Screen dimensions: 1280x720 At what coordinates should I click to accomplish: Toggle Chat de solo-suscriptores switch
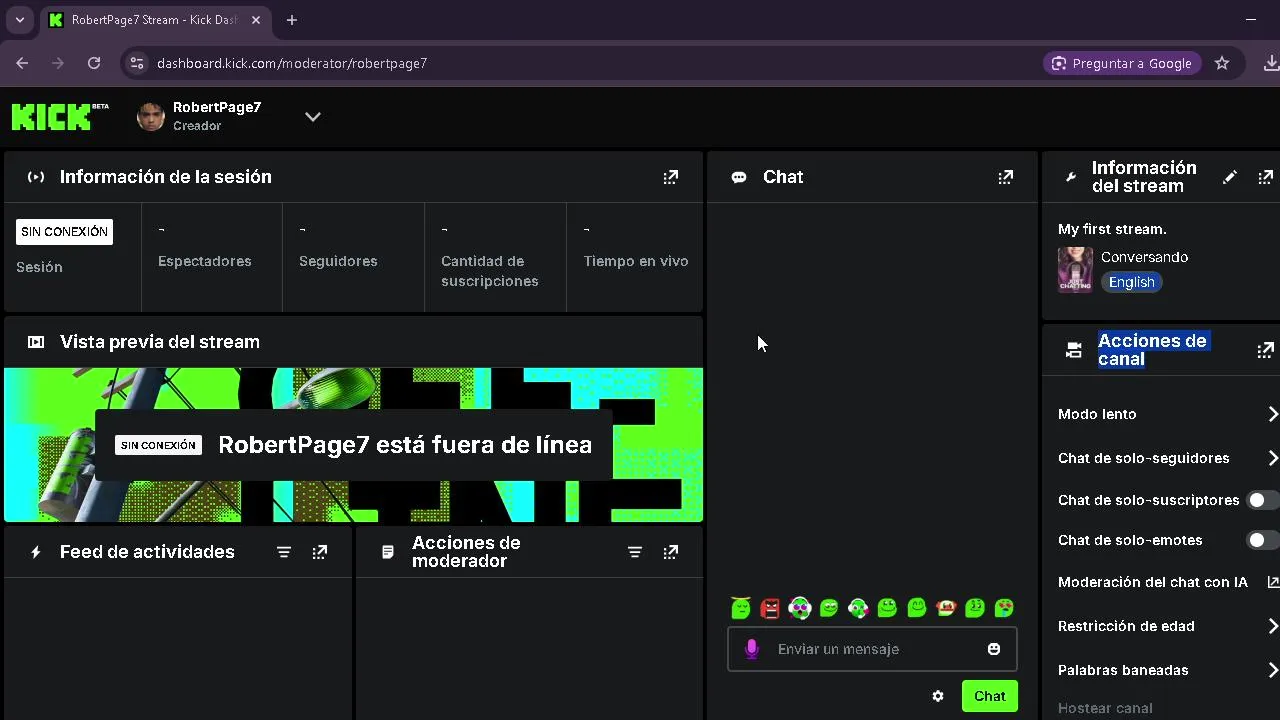[1263, 500]
